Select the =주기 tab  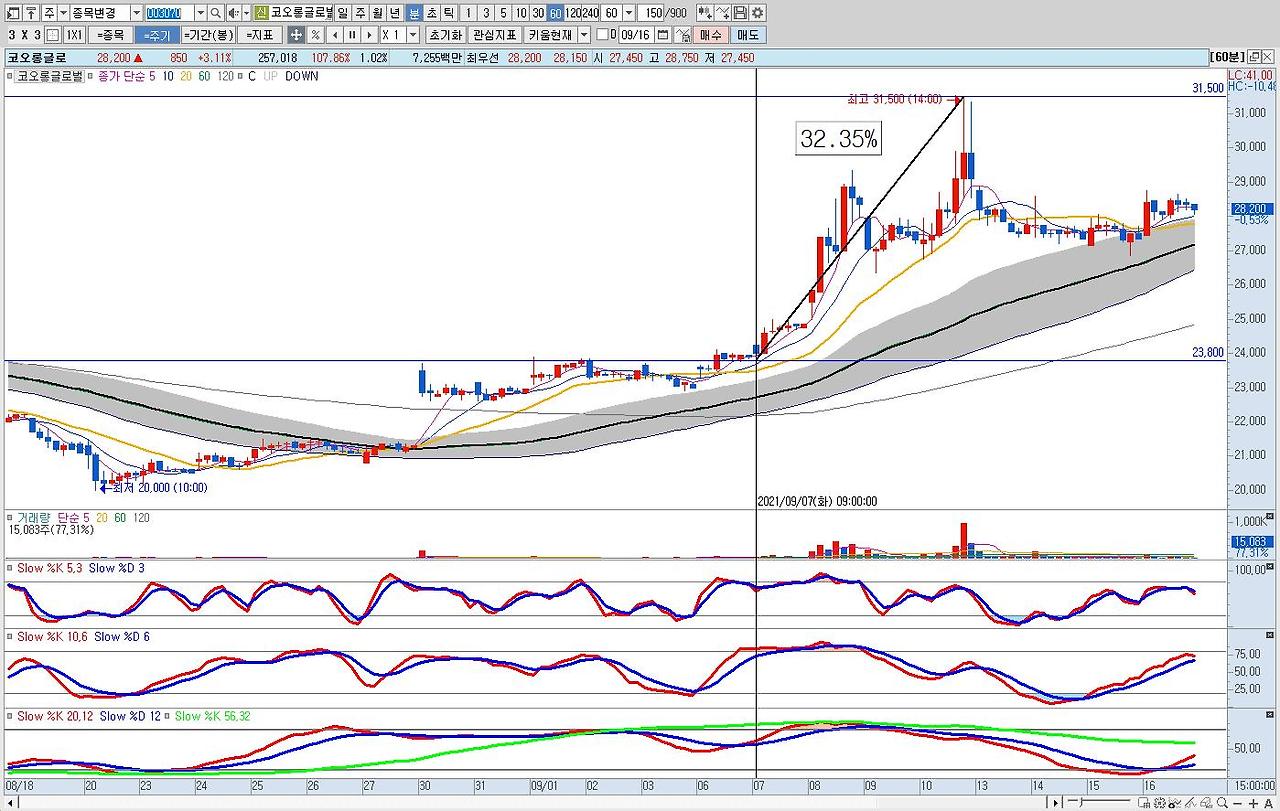tap(156, 35)
